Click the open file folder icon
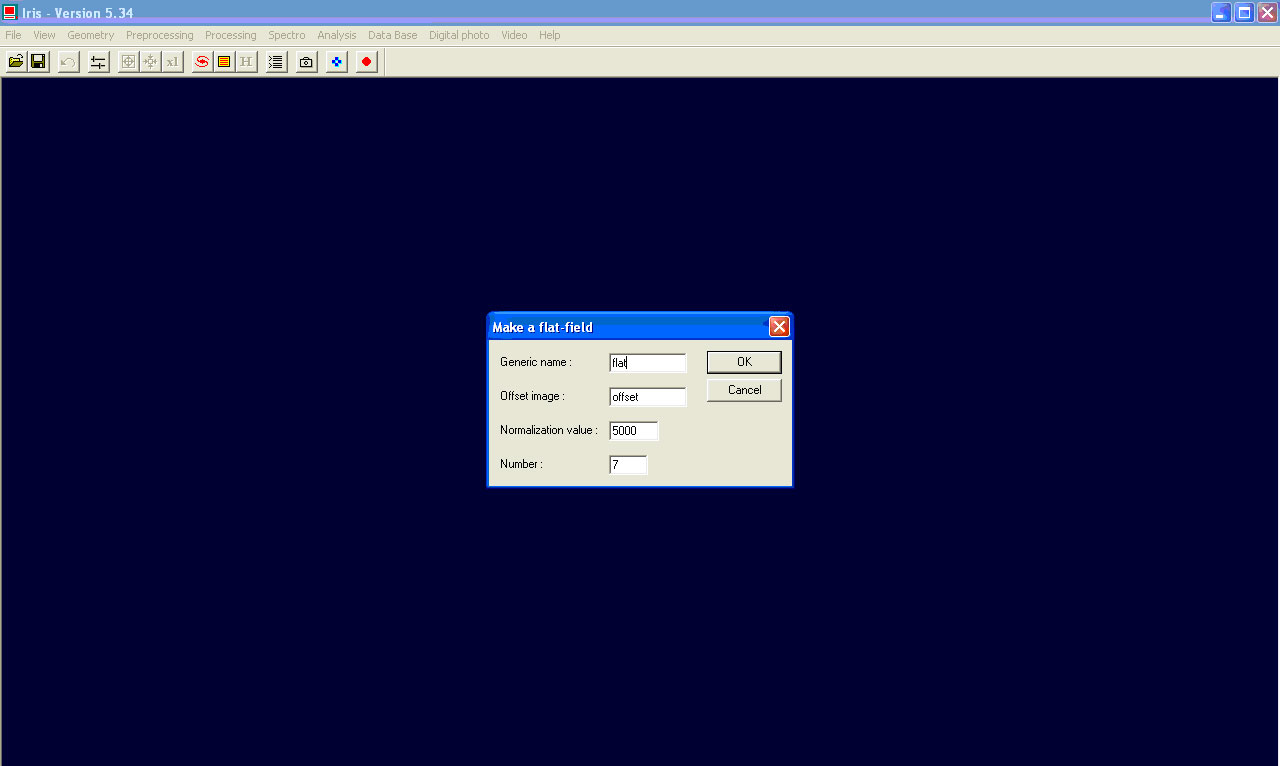Screen dimensions: 1280x766 [x=16, y=62]
